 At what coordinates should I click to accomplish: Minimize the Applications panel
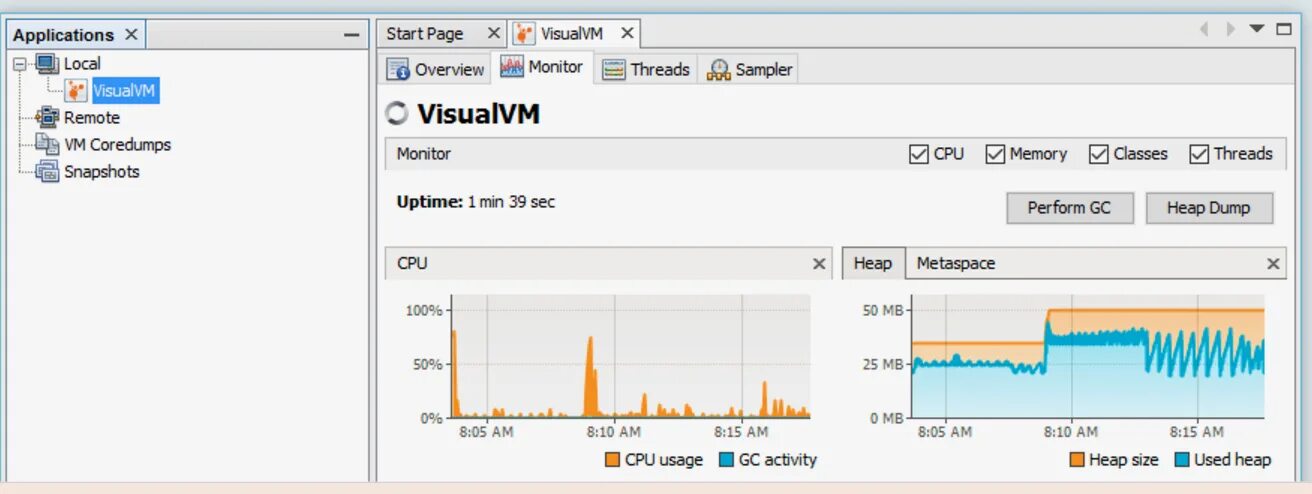[351, 35]
